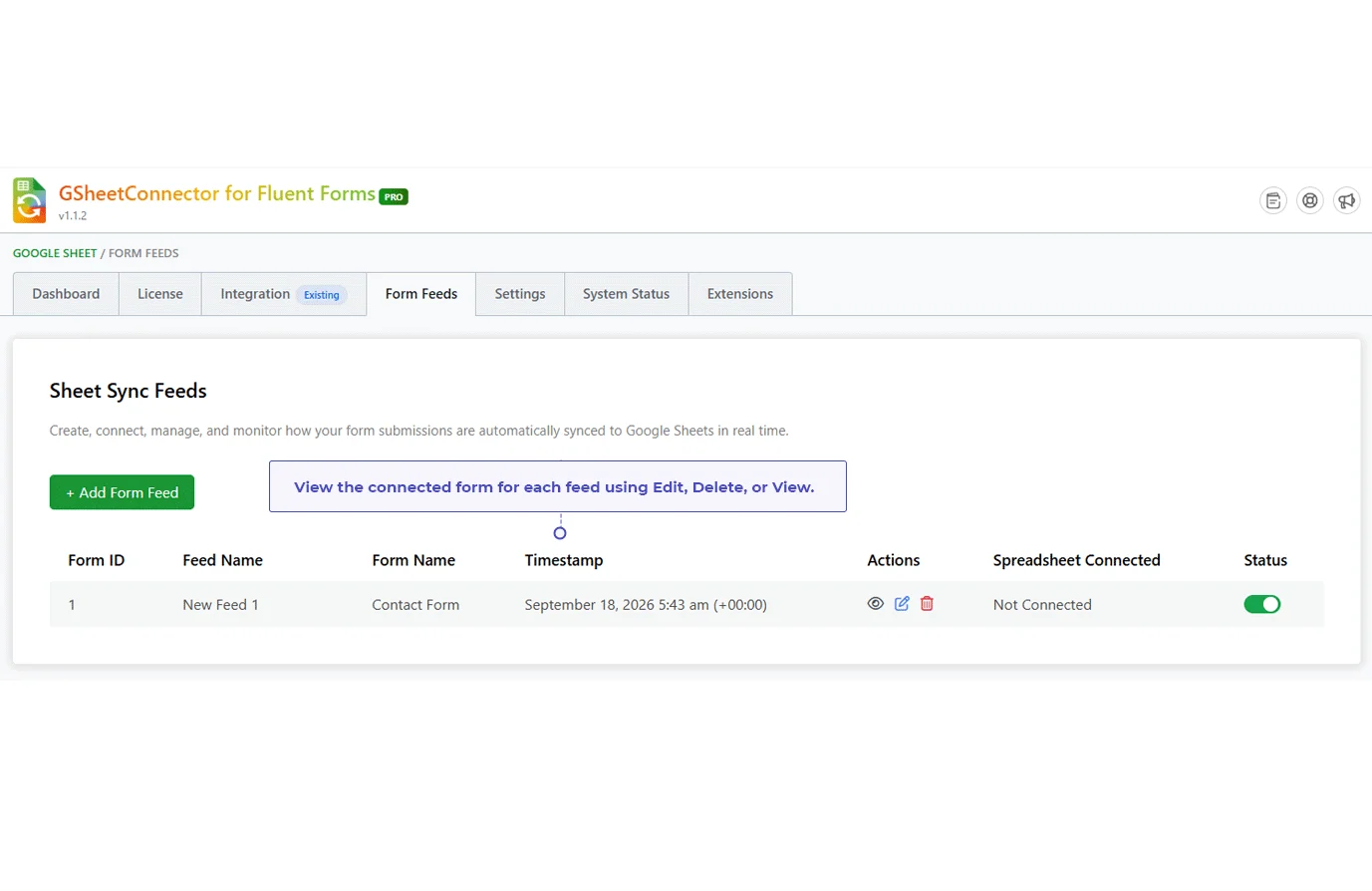Open the support lifebuoy icon
The height and width of the screenshot is (891, 1372).
tap(1310, 201)
